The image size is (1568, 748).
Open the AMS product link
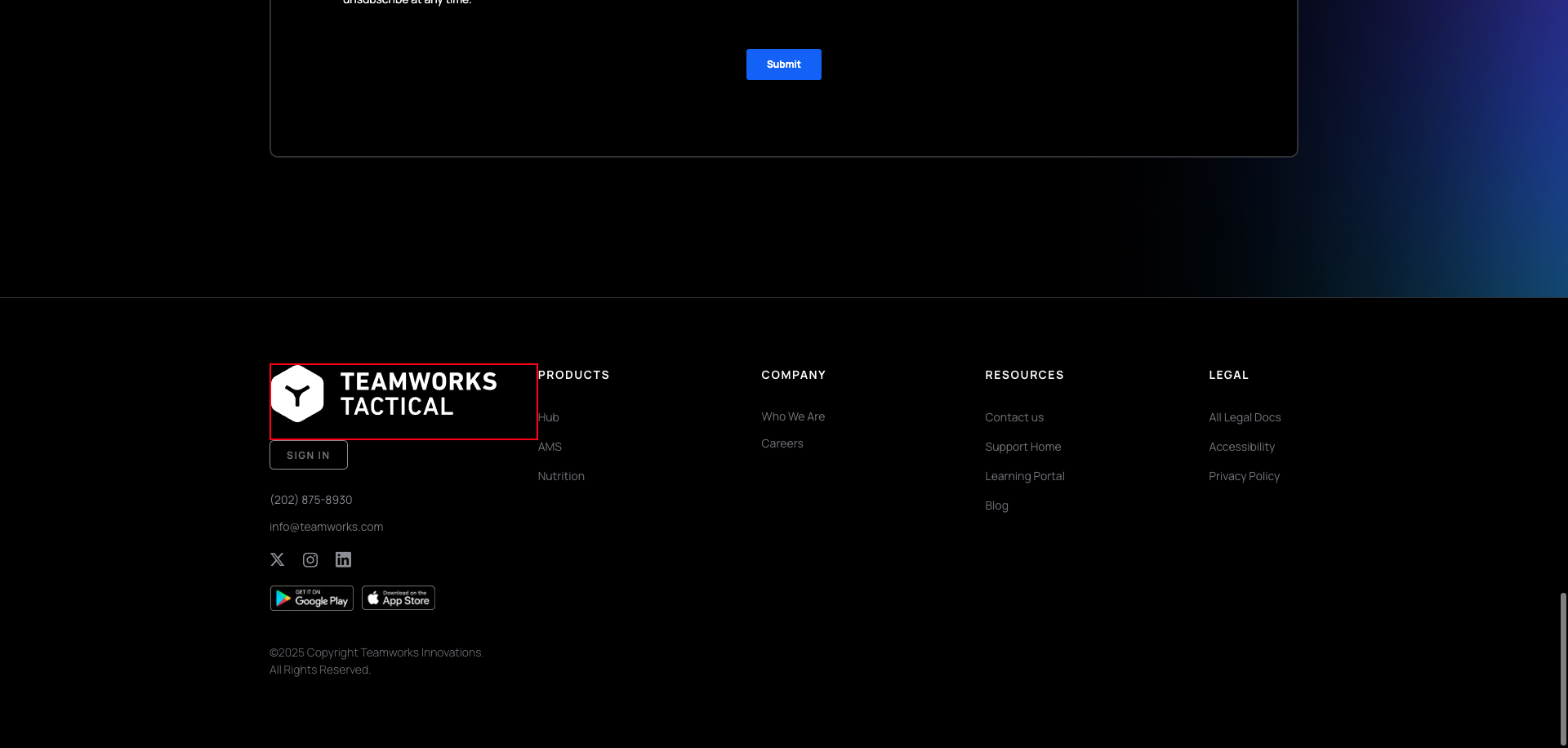pos(549,446)
